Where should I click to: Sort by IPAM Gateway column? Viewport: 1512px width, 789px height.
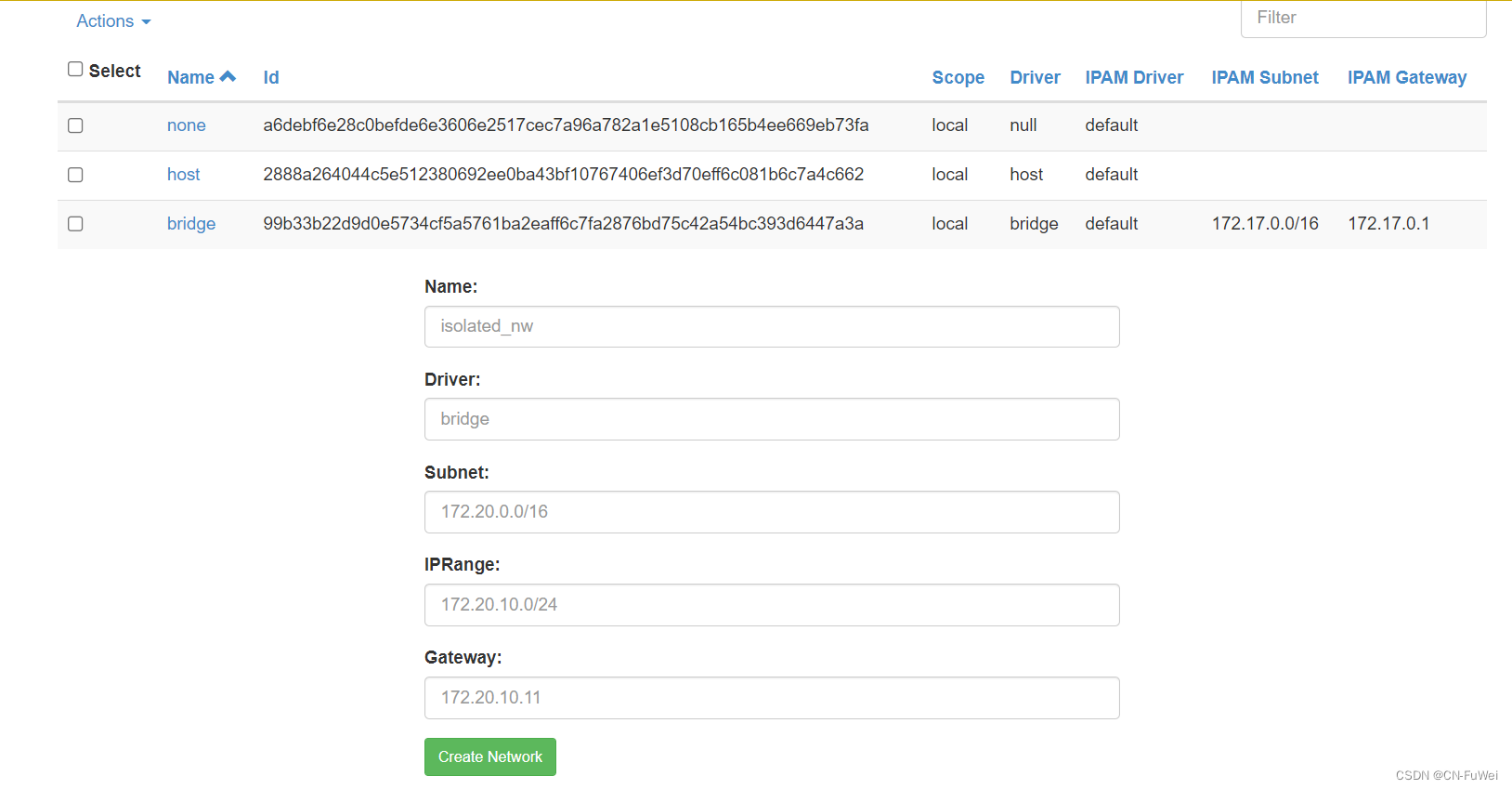pos(1407,77)
